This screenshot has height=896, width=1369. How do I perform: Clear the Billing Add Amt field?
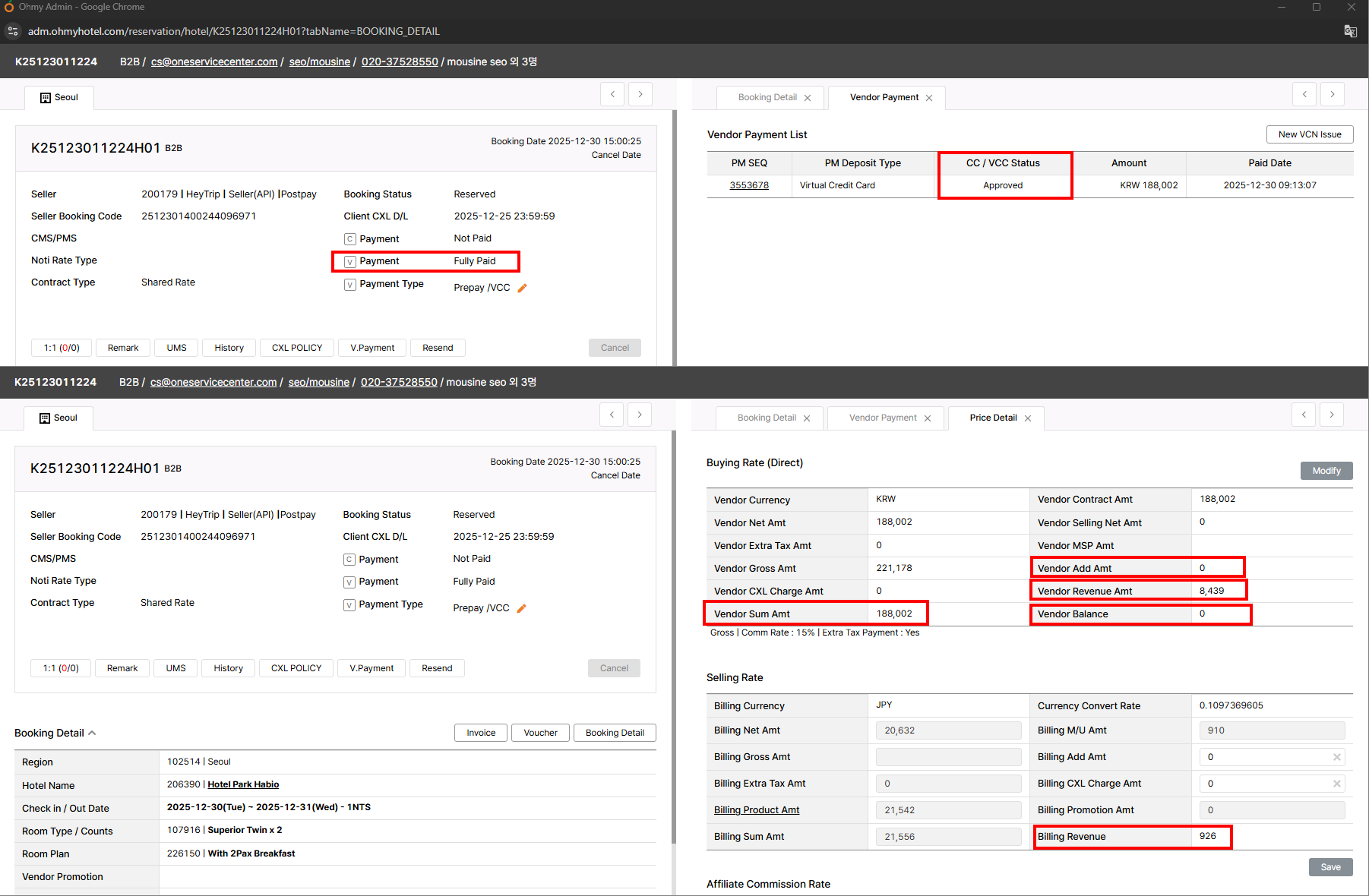1336,757
